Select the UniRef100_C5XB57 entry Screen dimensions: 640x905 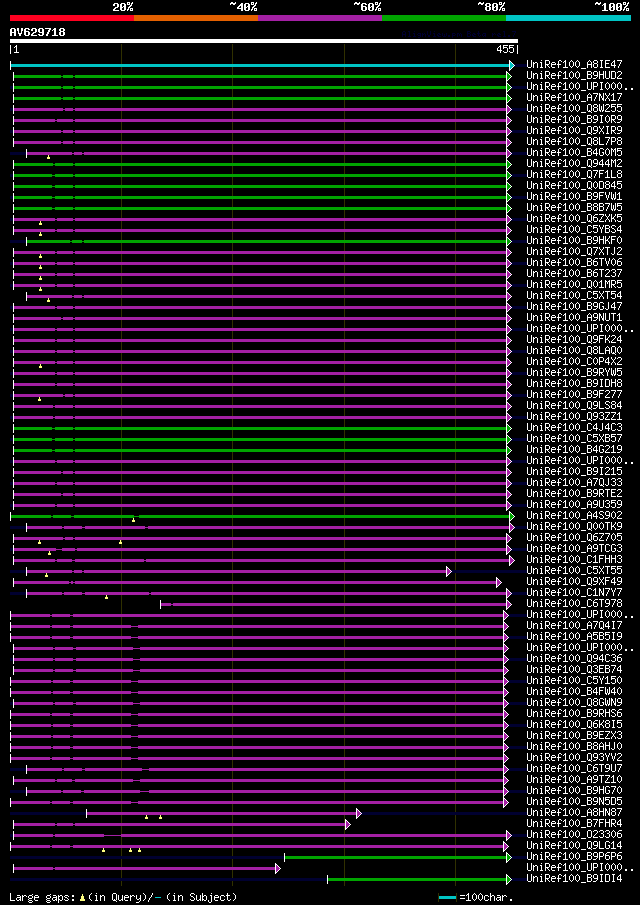[574, 439]
